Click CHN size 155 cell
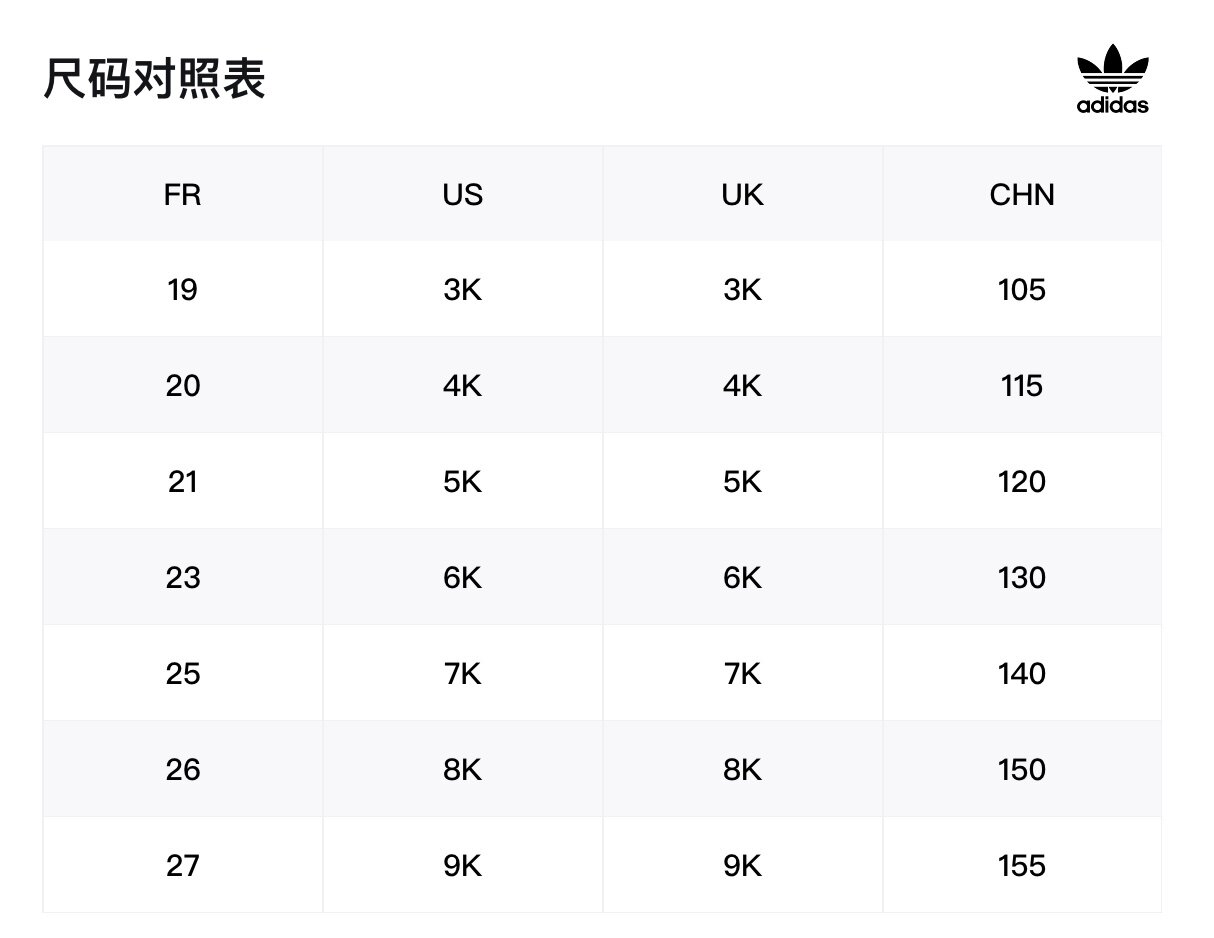This screenshot has width=1214, height=938. [x=1022, y=865]
